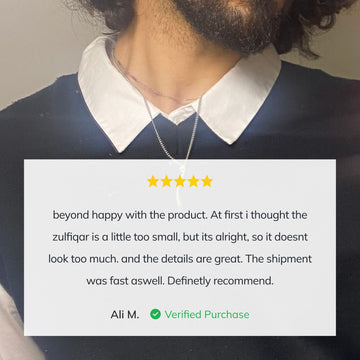Click the first yellow rating star
The image size is (360, 360).
(153, 181)
